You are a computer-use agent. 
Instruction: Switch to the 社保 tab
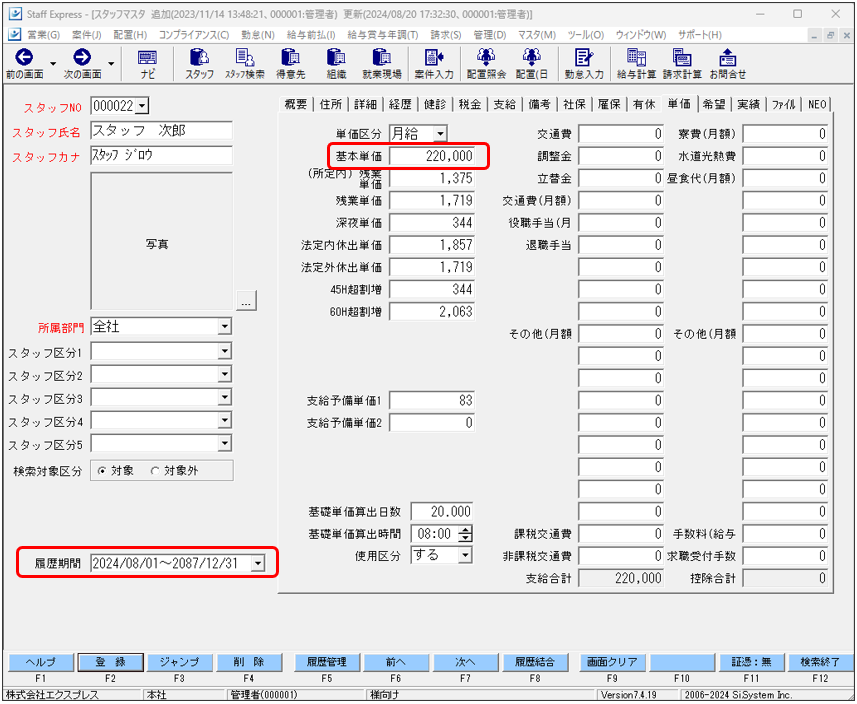pyautogui.click(x=574, y=104)
